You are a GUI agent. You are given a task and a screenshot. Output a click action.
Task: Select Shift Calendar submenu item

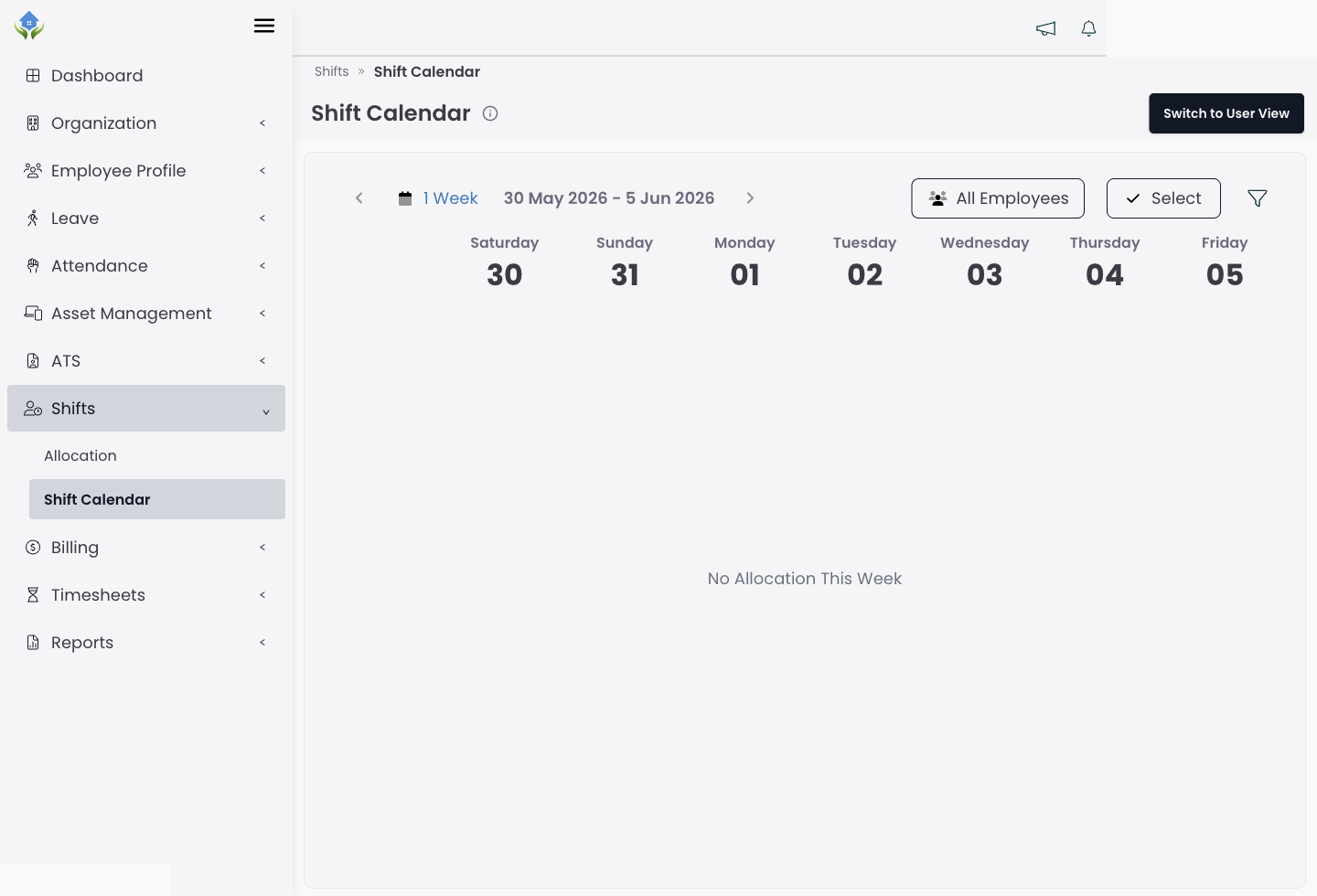coord(157,499)
